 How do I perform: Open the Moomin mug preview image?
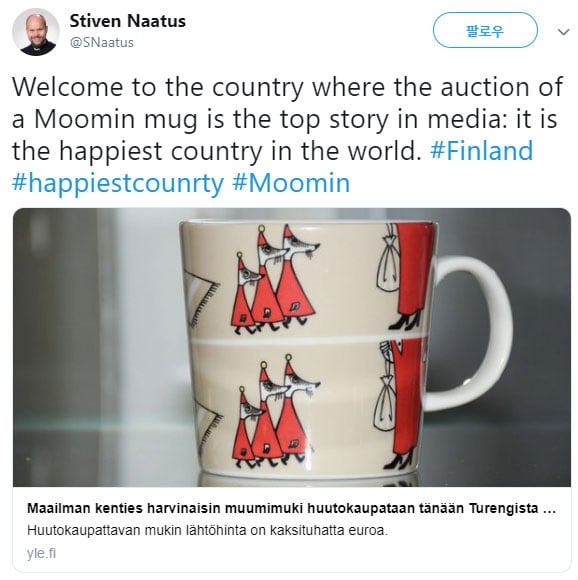(x=292, y=347)
